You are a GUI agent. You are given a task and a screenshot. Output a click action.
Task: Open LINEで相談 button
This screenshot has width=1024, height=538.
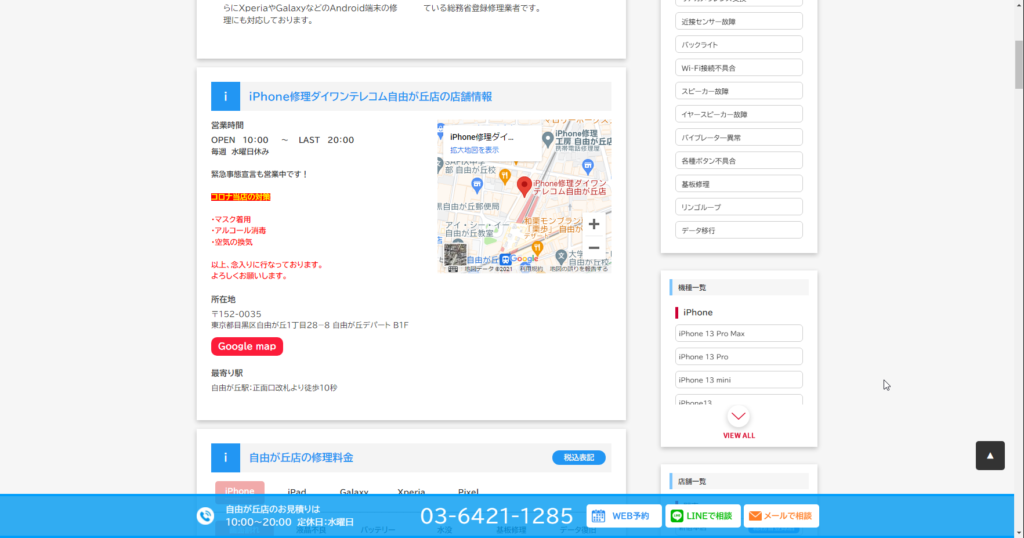coord(703,516)
